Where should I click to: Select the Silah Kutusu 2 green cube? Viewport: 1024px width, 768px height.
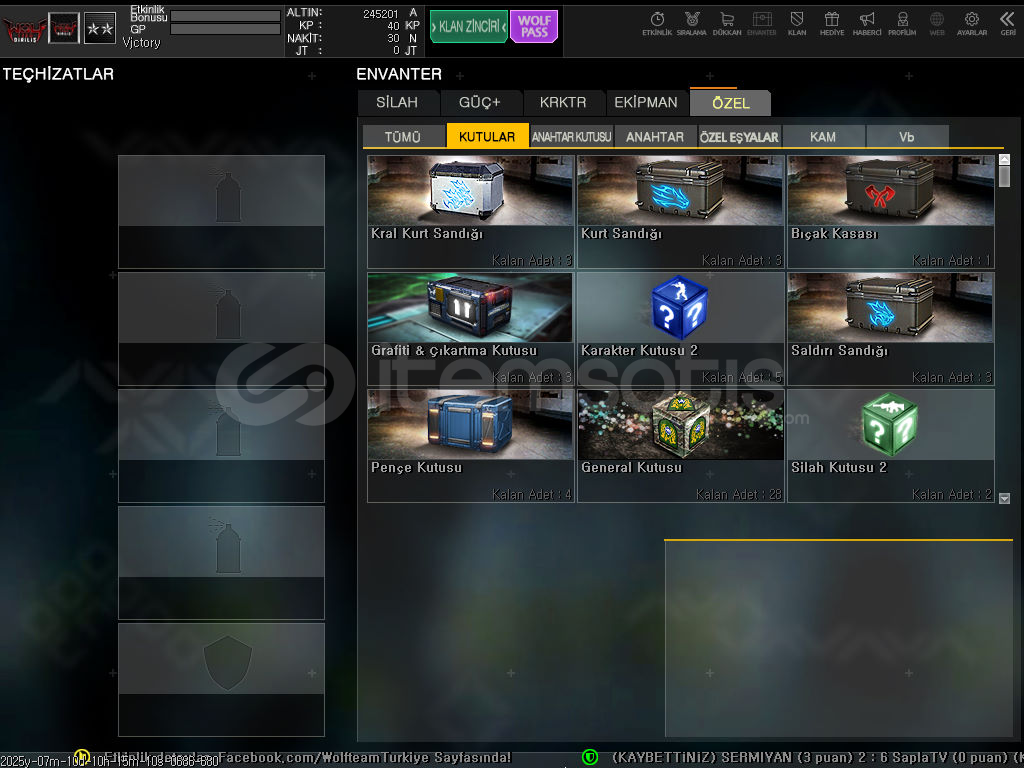click(890, 424)
